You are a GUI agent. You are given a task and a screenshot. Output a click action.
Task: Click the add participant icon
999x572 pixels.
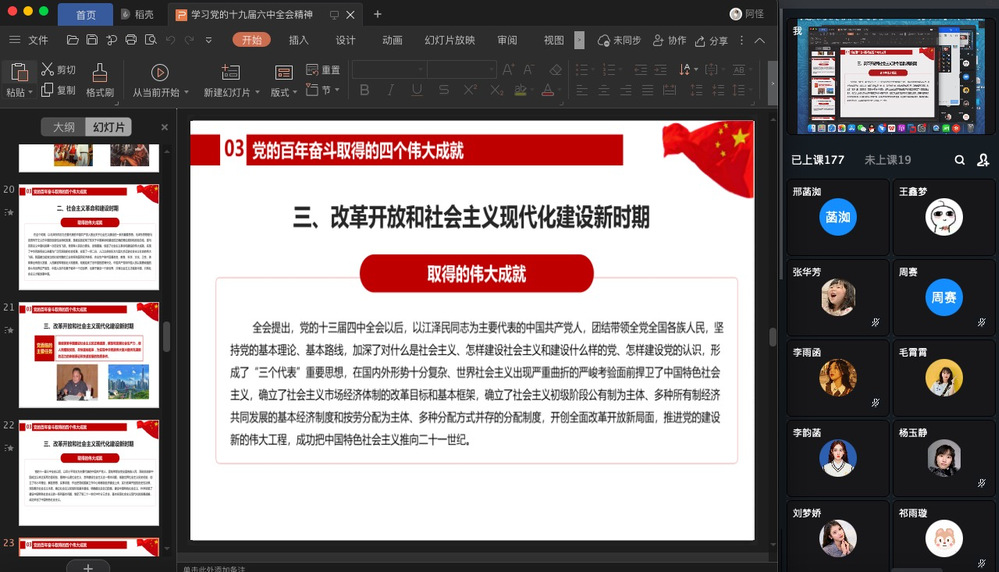(983, 160)
